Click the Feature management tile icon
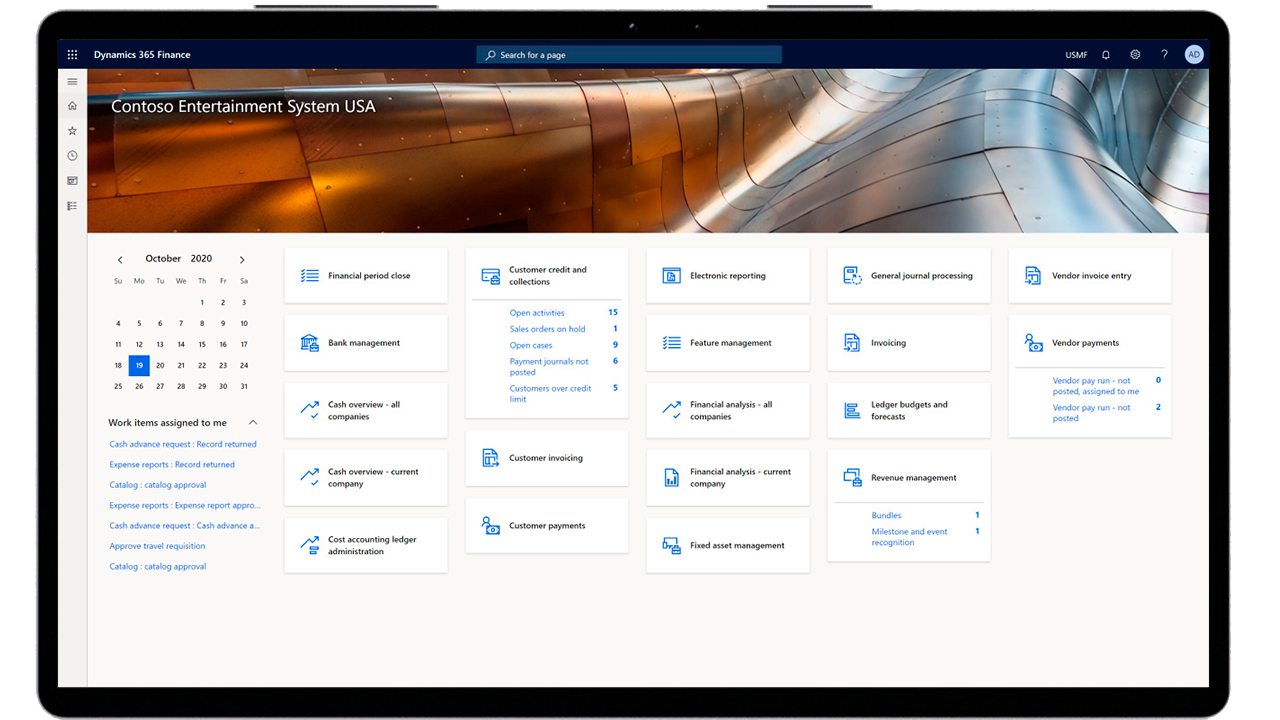Screen dimensions: 1280x720 point(672,343)
